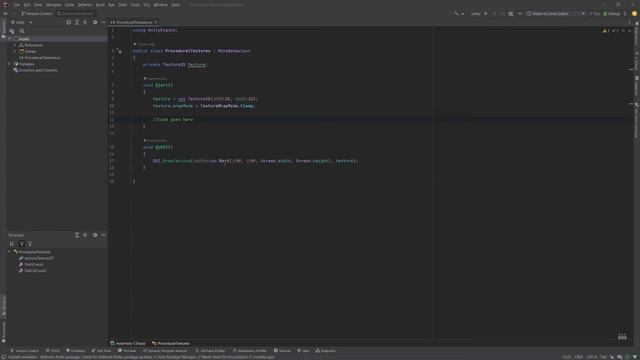Click the Run button

595,13
